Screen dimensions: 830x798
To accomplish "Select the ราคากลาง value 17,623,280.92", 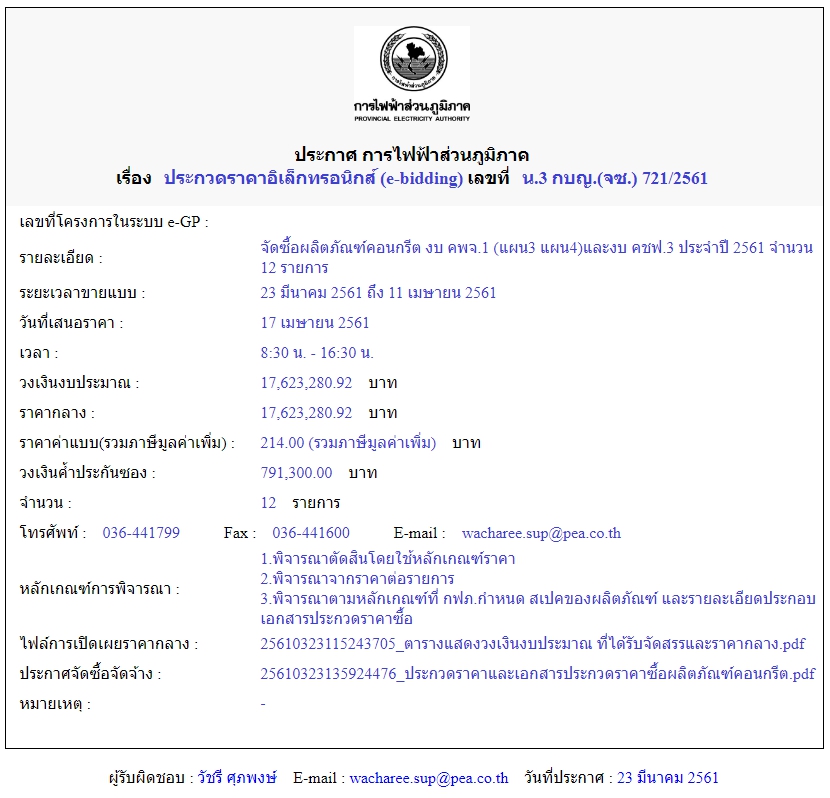I will tap(306, 413).
